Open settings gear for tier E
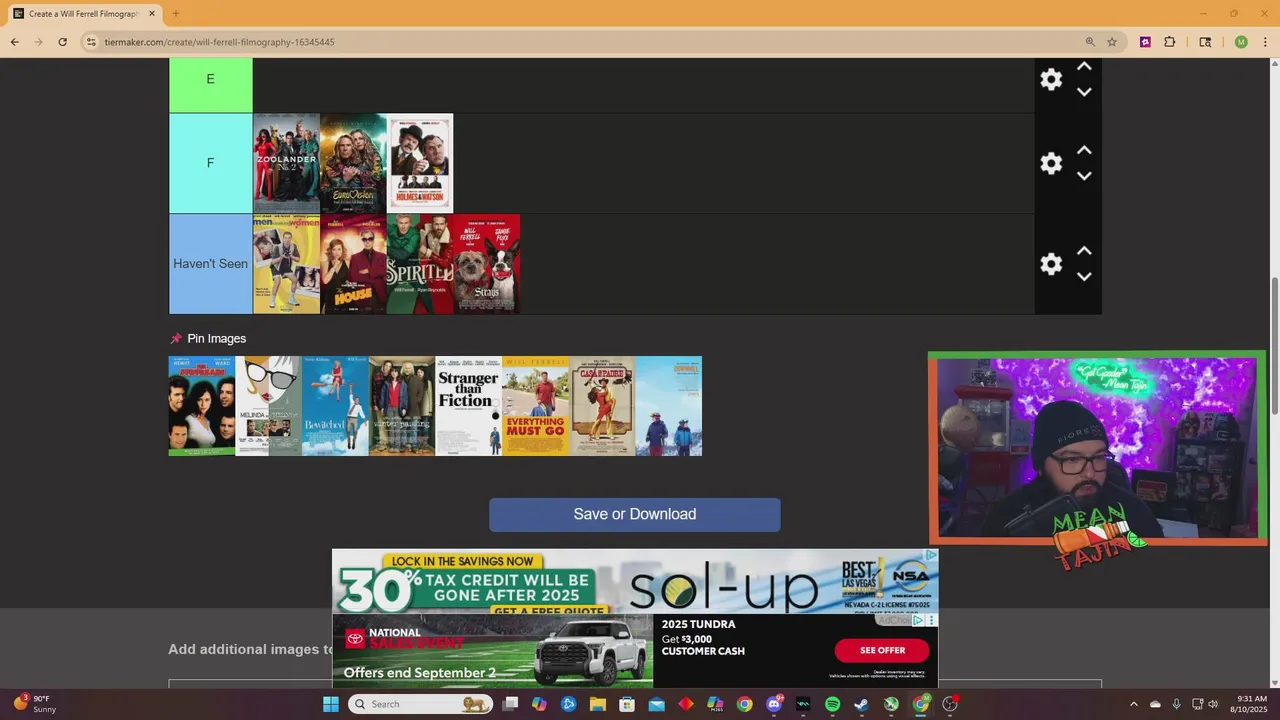1280x720 pixels. pos(1051,80)
